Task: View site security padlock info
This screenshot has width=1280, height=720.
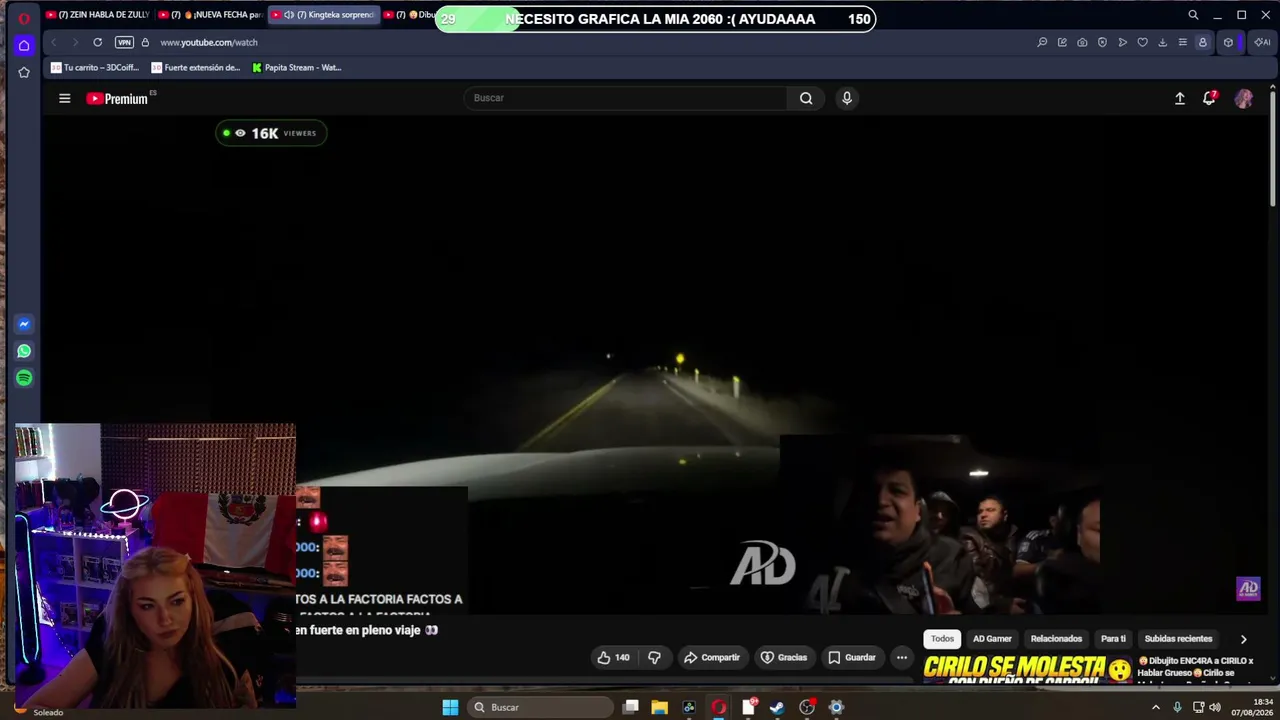Action: coord(145,42)
